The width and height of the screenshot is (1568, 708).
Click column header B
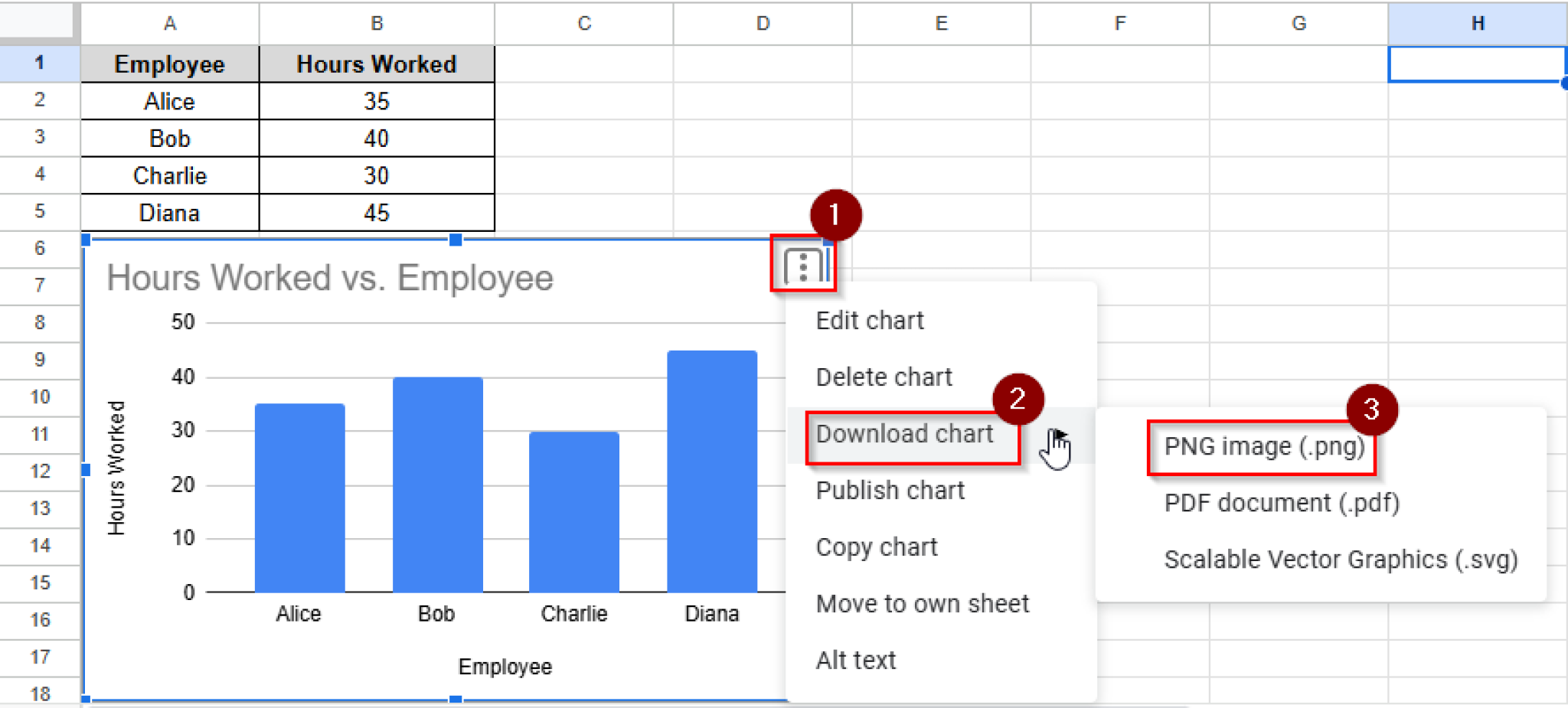pos(376,23)
